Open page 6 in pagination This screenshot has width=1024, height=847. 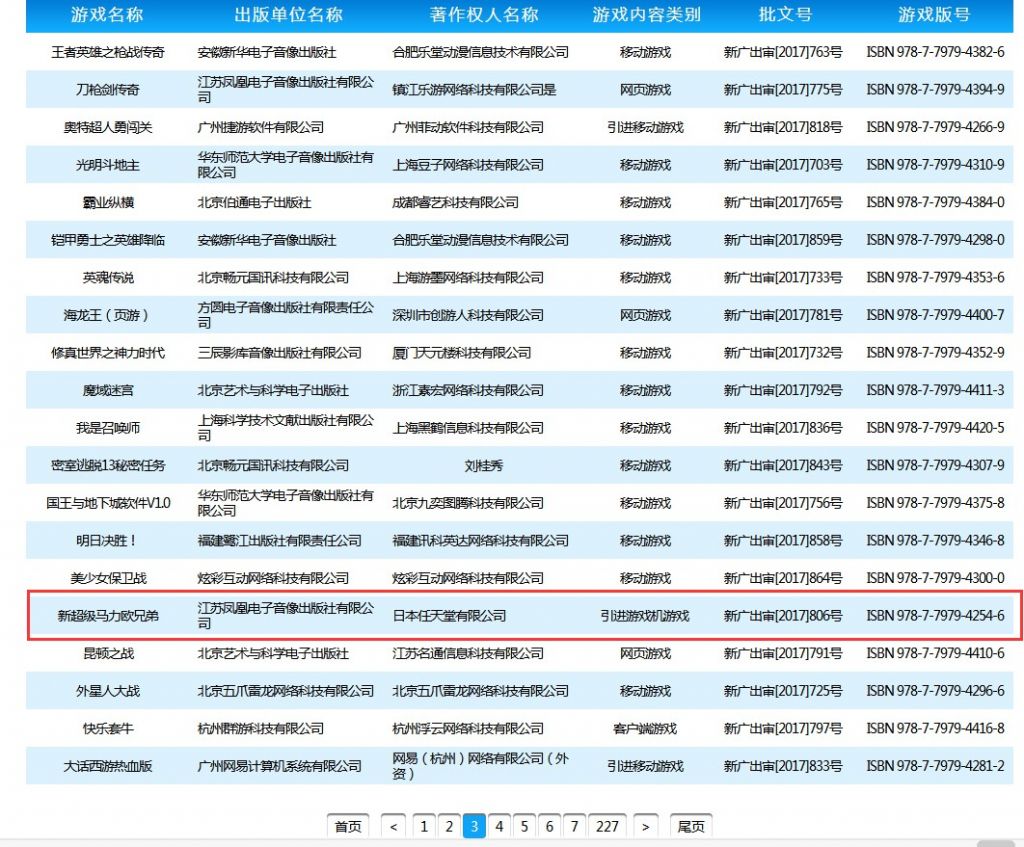coord(549,826)
